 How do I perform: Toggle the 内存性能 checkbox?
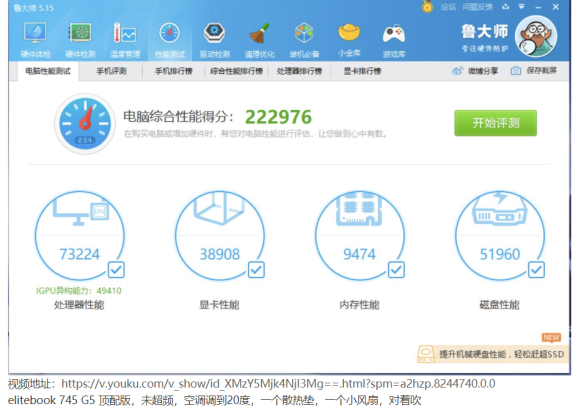pyautogui.click(x=396, y=270)
